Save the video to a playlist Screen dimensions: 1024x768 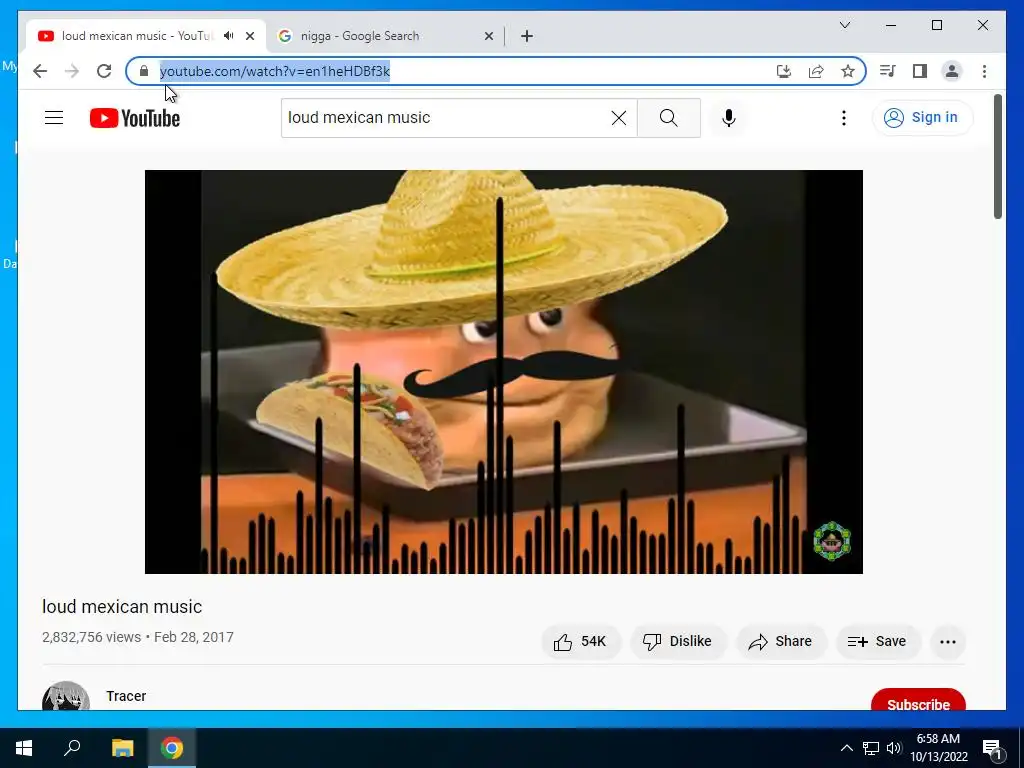878,641
